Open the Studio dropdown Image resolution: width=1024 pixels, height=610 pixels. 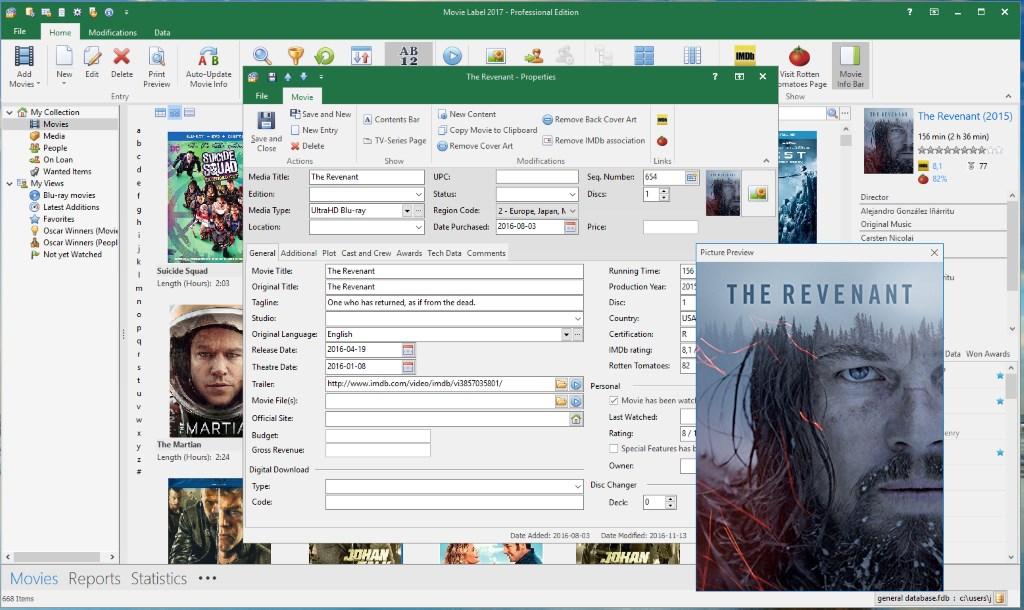click(577, 319)
